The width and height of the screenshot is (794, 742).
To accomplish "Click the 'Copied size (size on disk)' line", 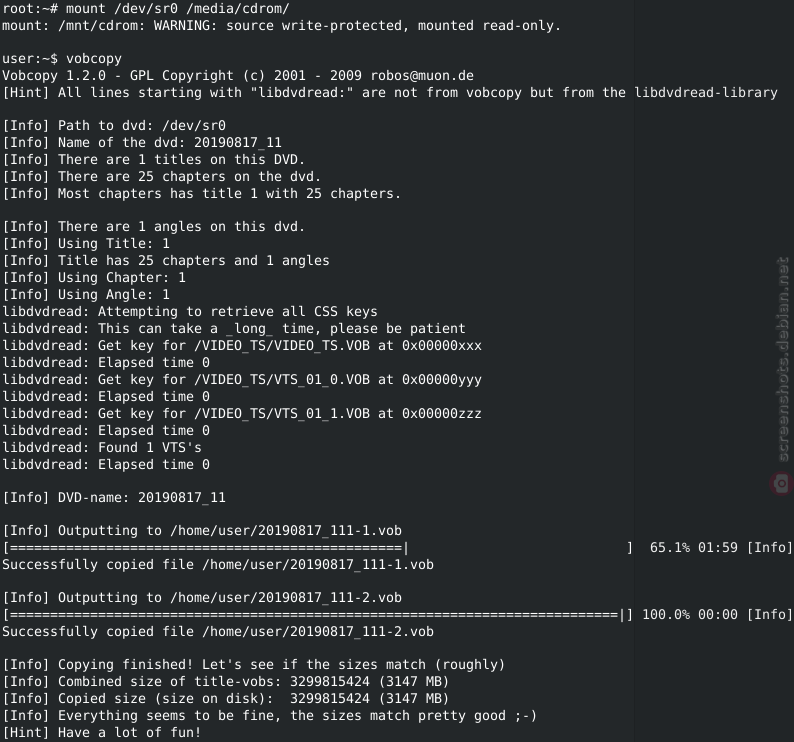I will pyautogui.click(x=226, y=699).
